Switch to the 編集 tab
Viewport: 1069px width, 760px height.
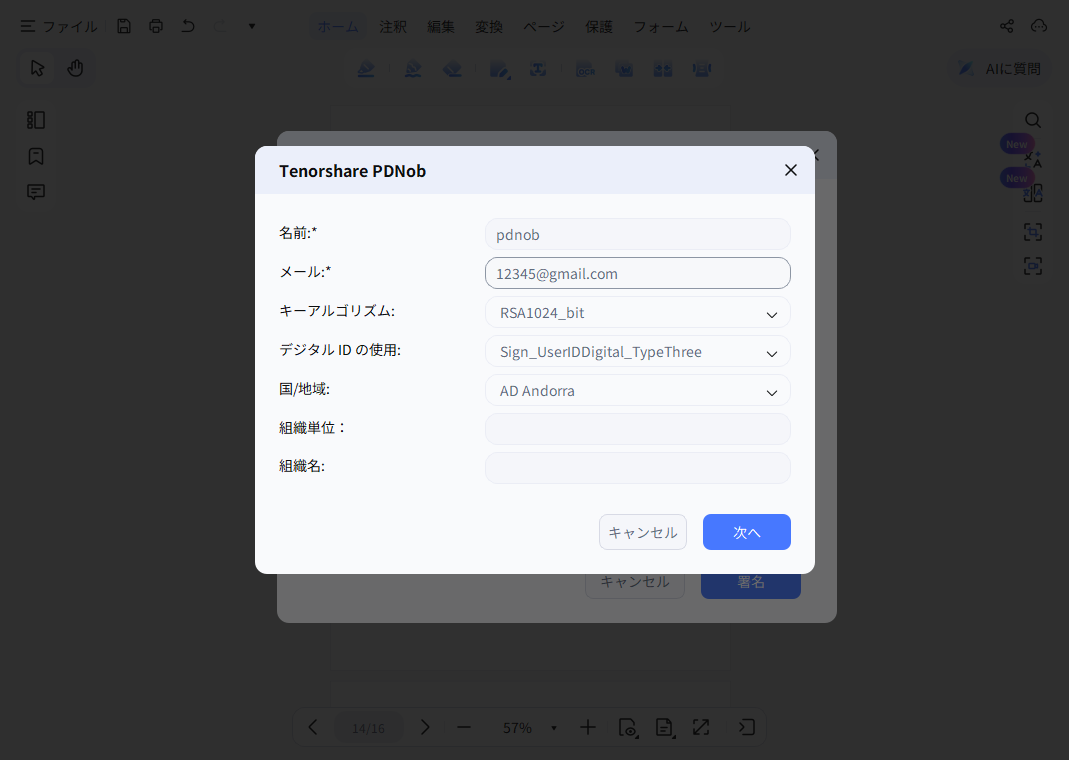[440, 27]
